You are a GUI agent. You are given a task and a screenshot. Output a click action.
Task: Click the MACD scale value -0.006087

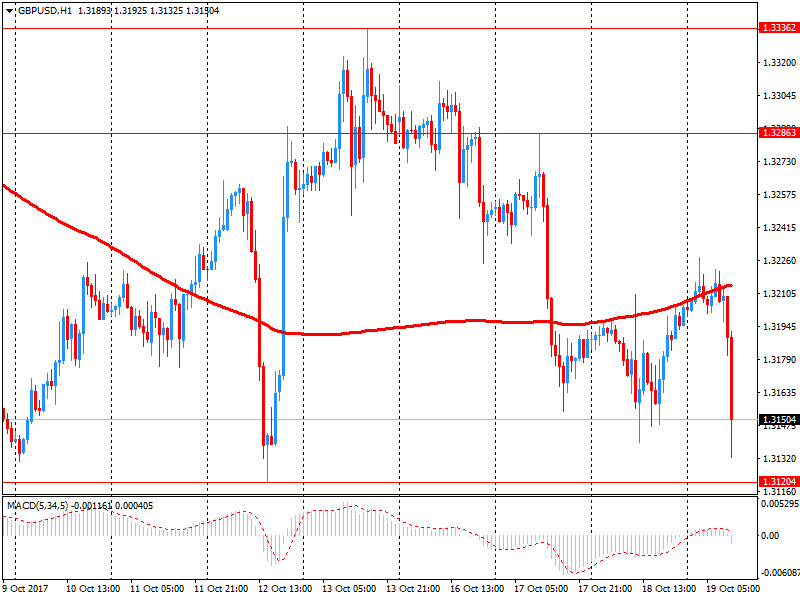780,572
